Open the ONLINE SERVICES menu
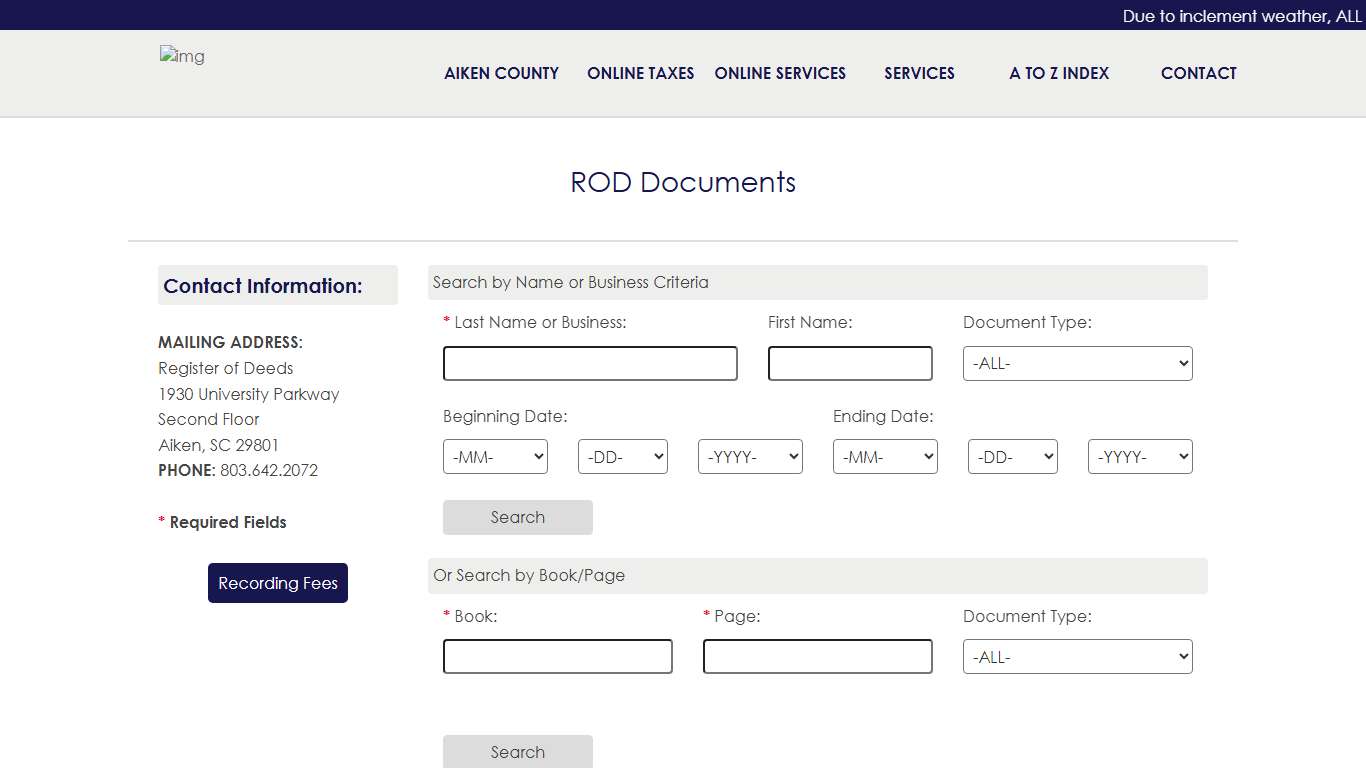Screen dimensions: 1366x768 pyautogui.click(x=780, y=73)
